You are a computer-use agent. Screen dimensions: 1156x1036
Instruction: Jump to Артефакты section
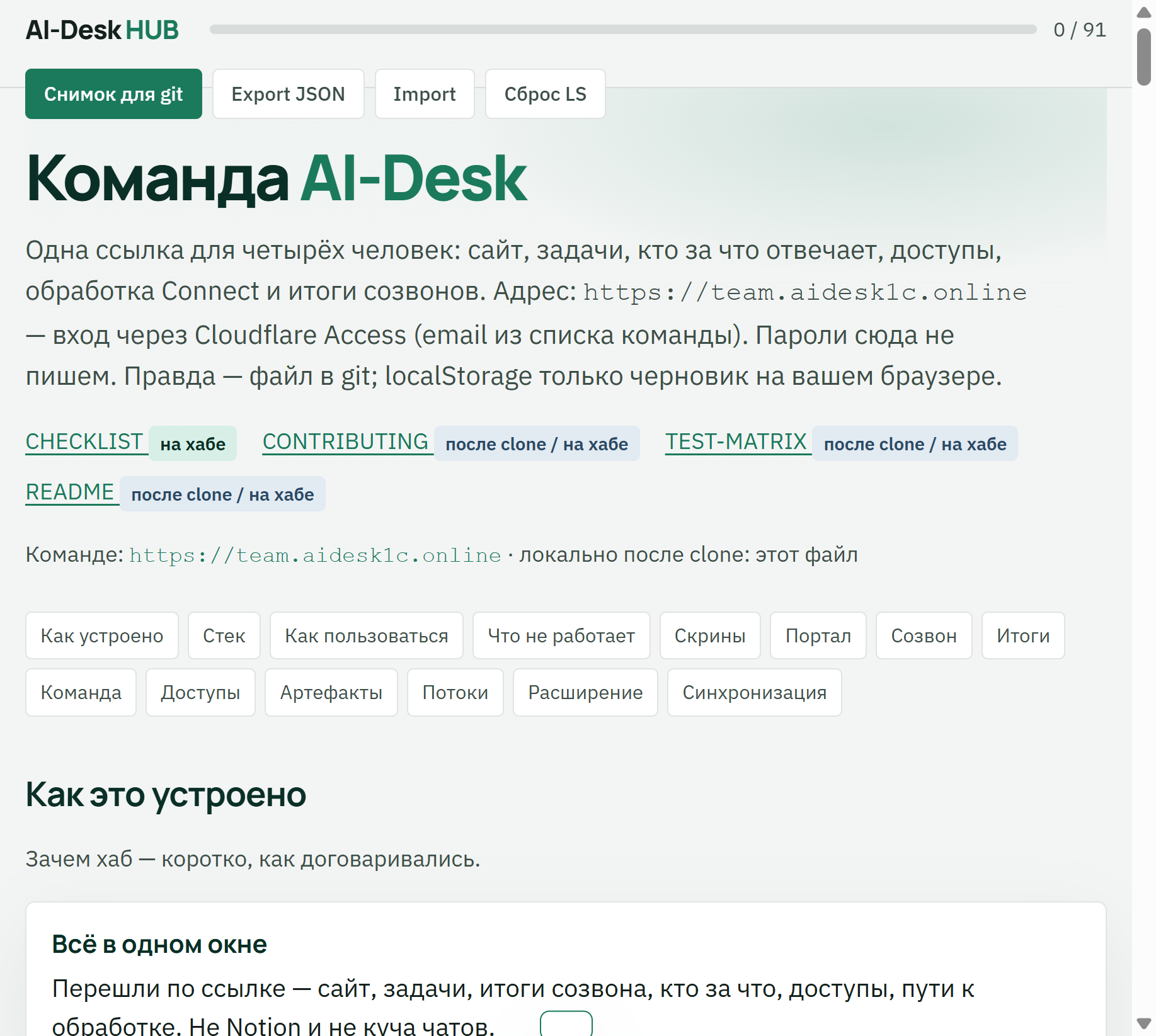click(x=331, y=693)
